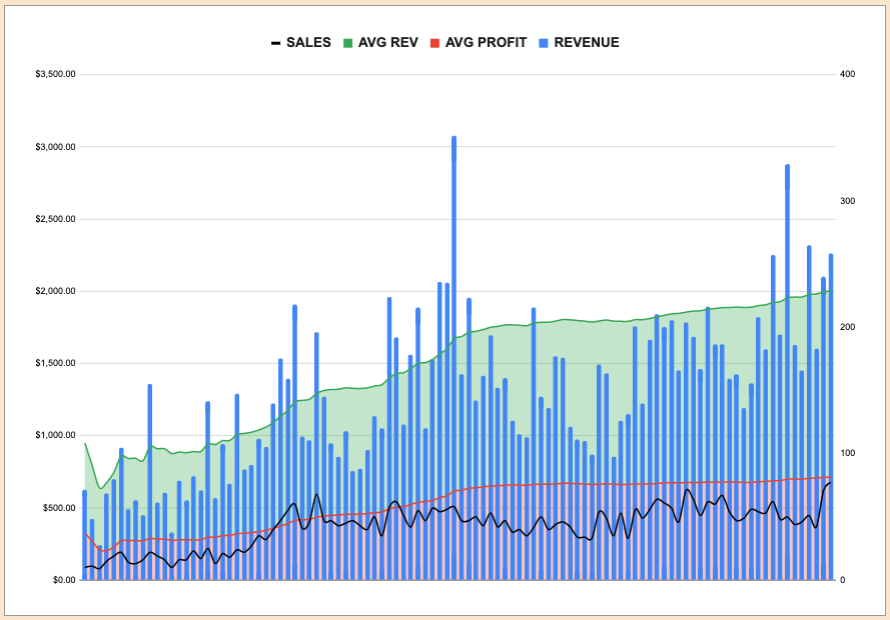This screenshot has width=890, height=620.
Task: Click the AVG PROFIT legend label
Action: tap(486, 43)
